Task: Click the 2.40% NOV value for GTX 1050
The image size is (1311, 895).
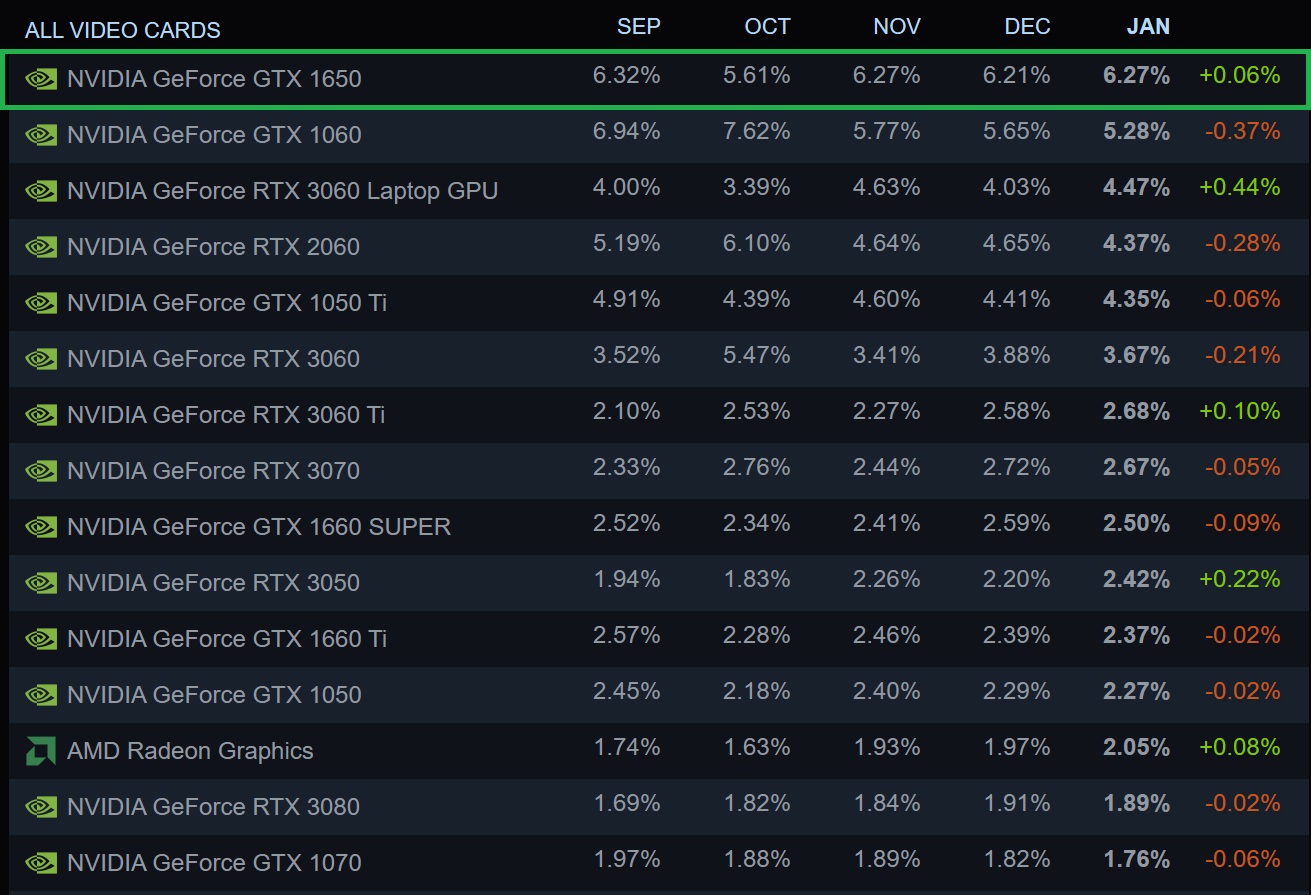Action: coord(887,691)
